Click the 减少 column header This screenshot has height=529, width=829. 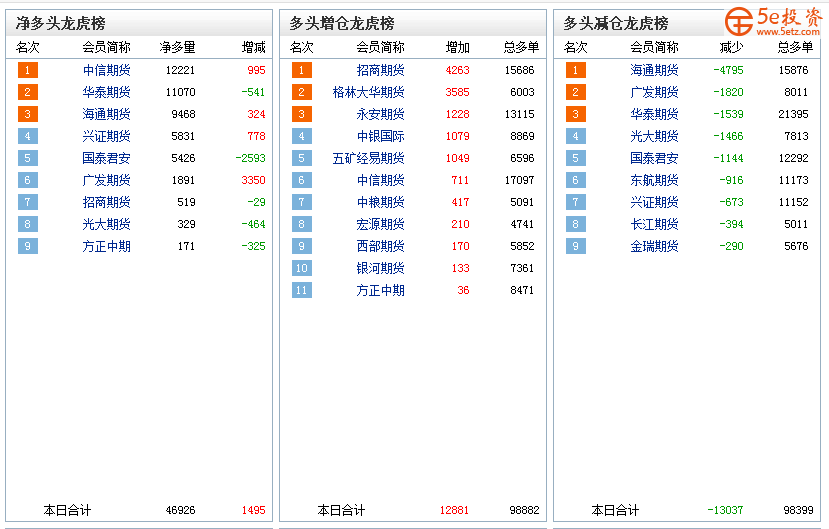(731, 48)
